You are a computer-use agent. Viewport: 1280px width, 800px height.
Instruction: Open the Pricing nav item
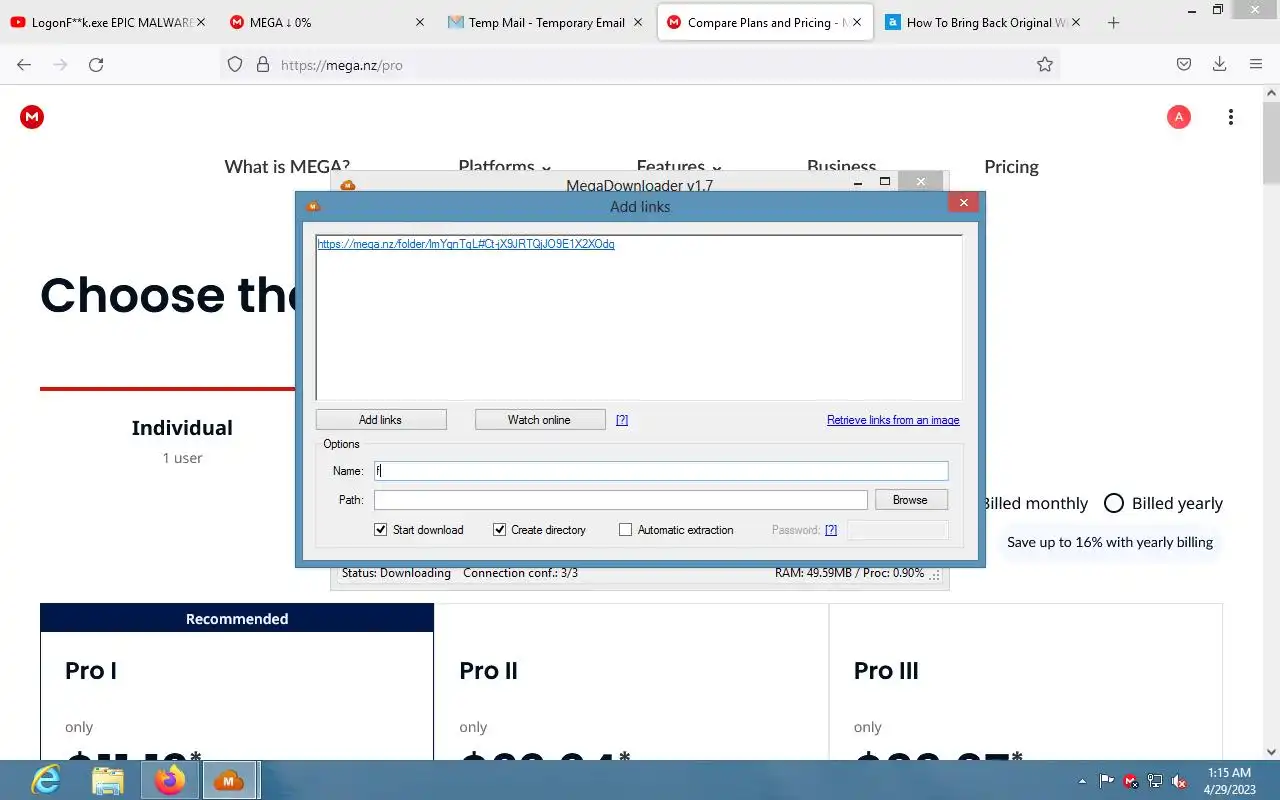[x=1011, y=167]
